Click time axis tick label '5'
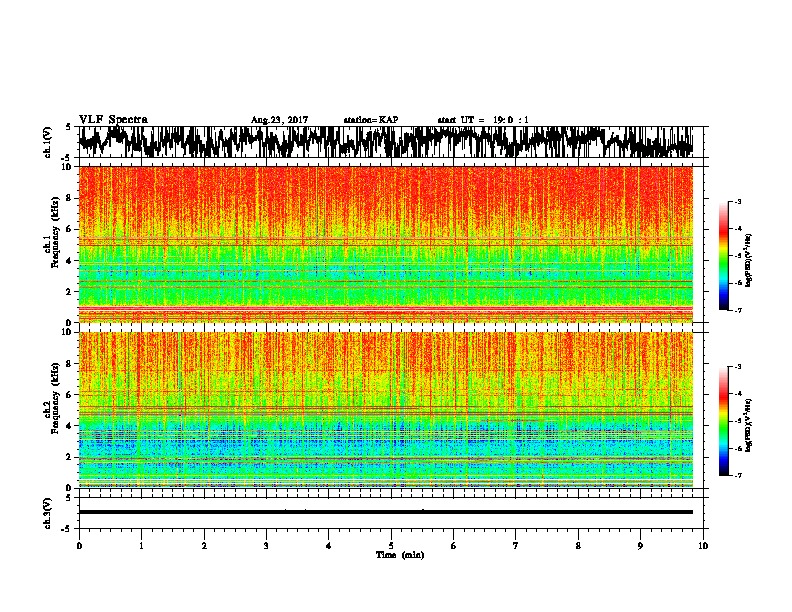Screen dimensions: 792x612 [x=391, y=546]
